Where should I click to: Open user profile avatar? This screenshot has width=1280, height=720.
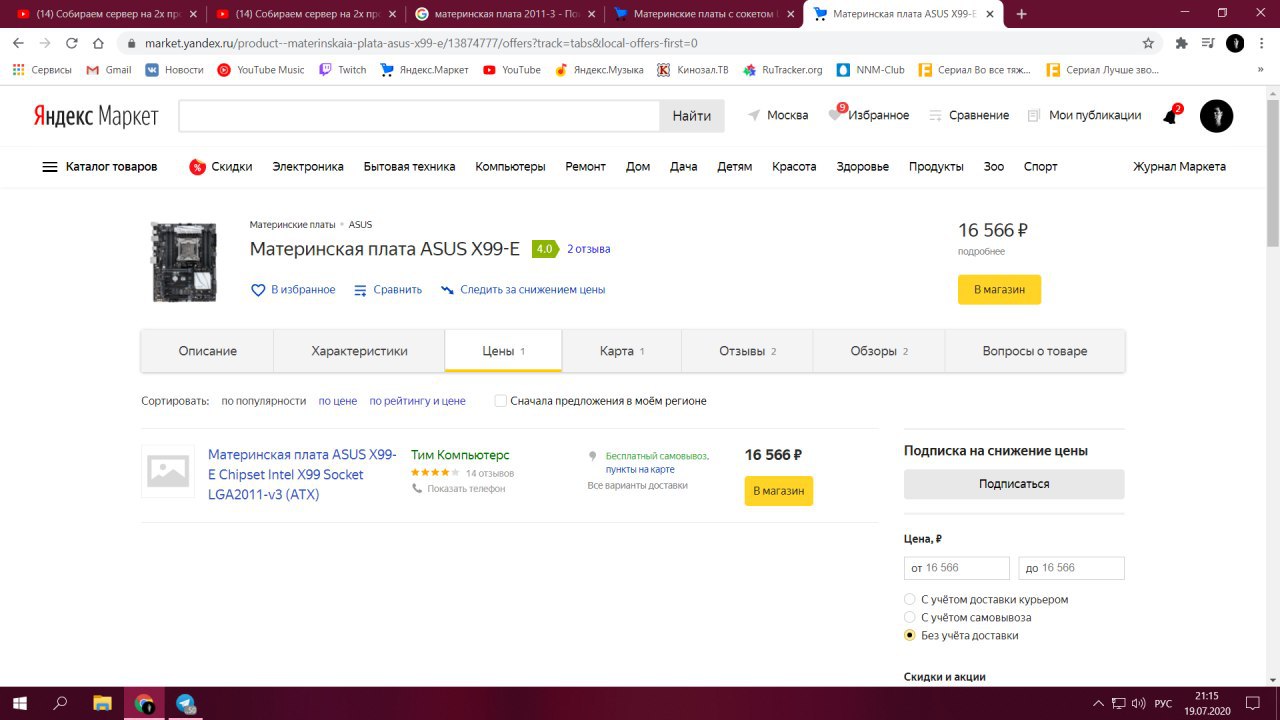point(1216,115)
